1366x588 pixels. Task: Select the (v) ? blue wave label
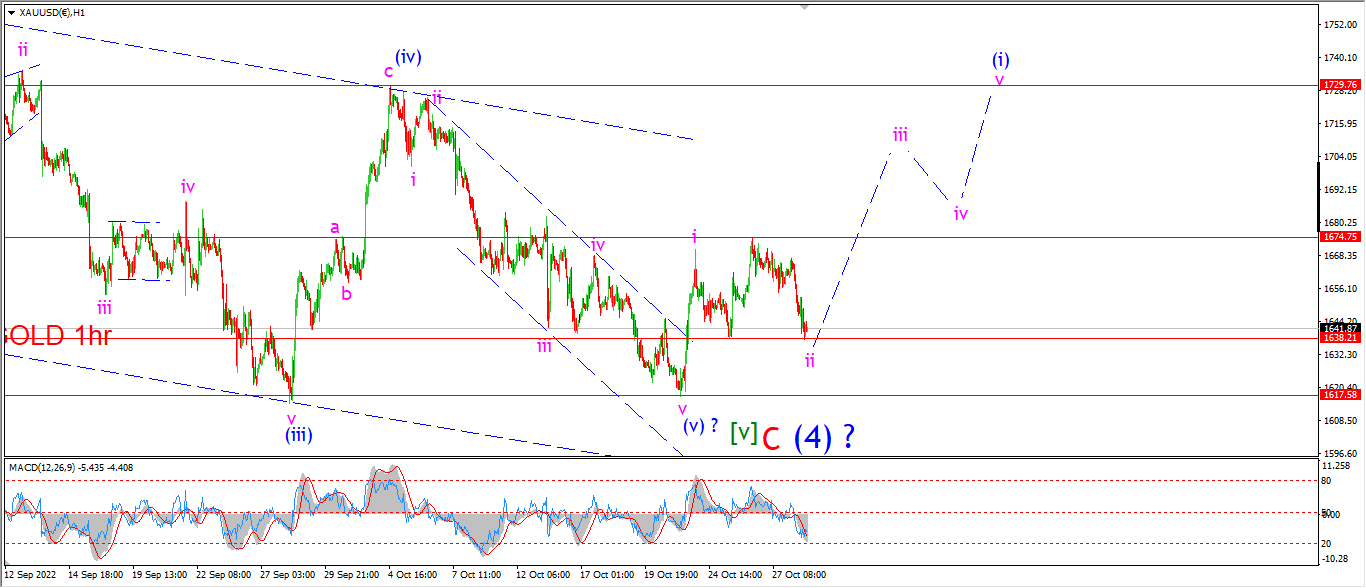[701, 426]
